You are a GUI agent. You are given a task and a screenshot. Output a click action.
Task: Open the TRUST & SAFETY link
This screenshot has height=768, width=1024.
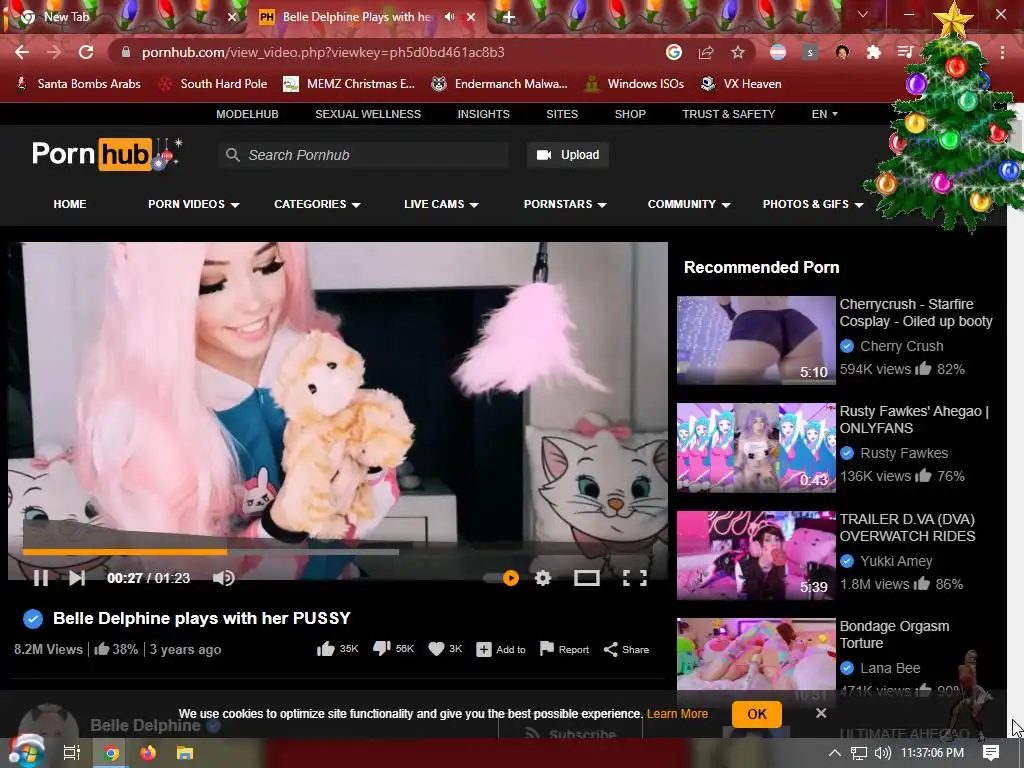[x=729, y=114]
